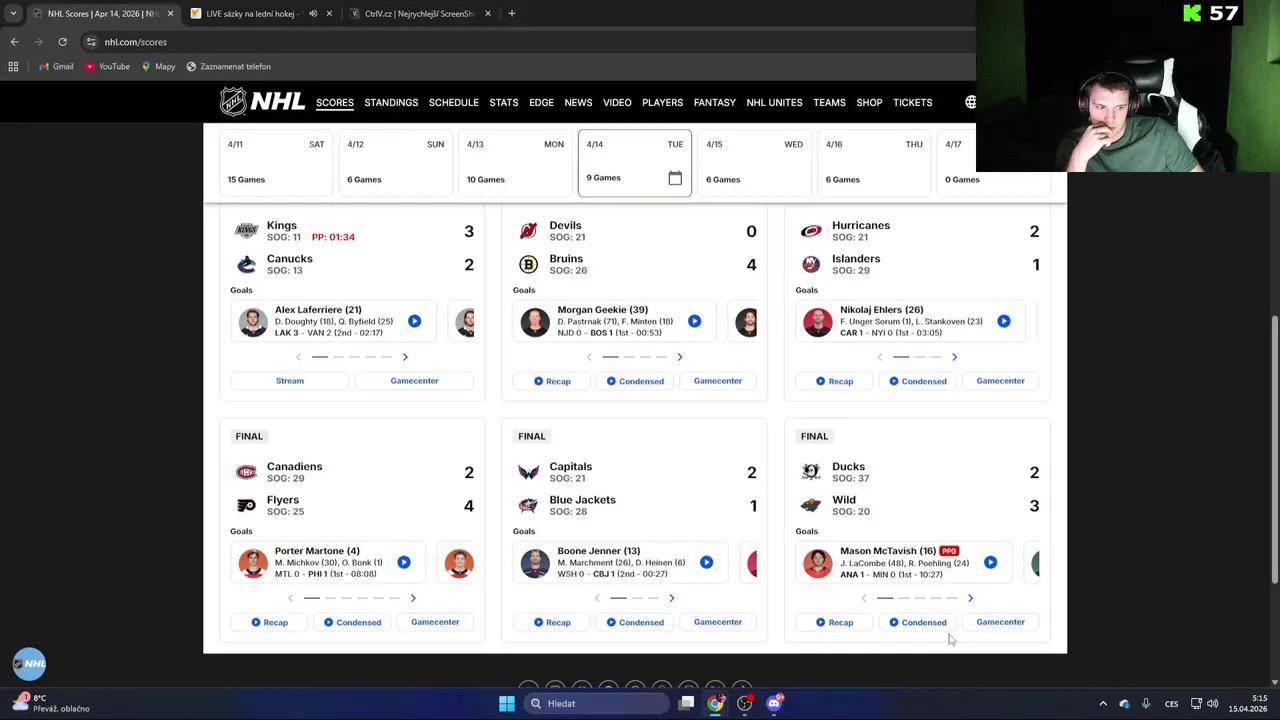Play Mason McTavish goal video

click(x=990, y=562)
